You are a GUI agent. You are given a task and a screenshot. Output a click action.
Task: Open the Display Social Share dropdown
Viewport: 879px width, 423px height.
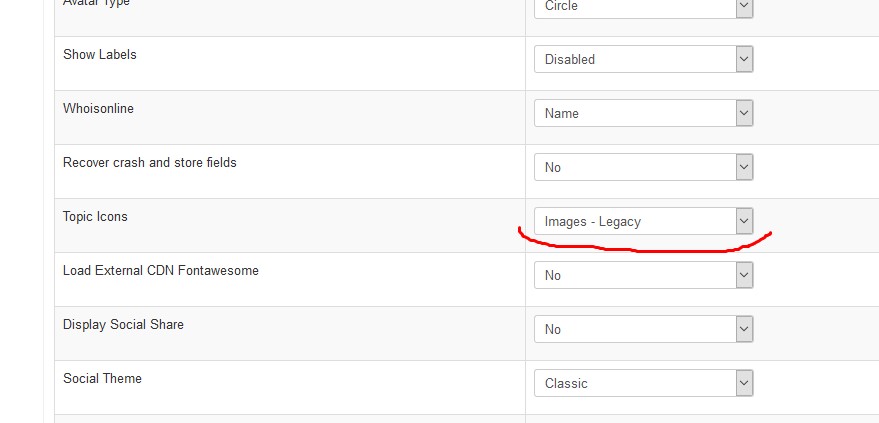pyautogui.click(x=643, y=329)
